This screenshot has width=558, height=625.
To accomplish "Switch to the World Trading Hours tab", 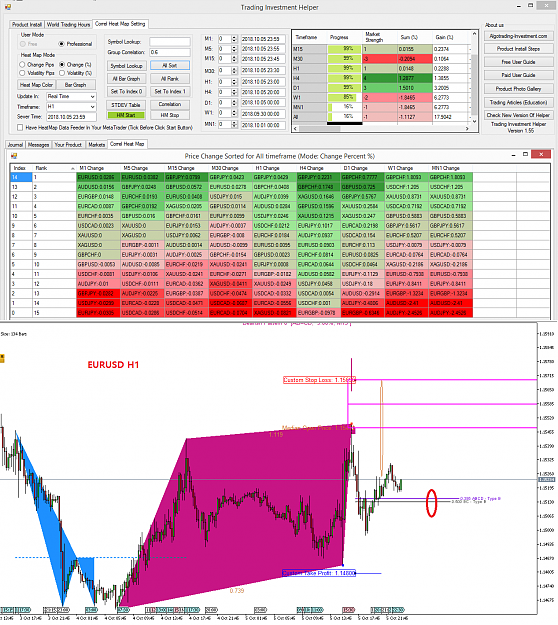I will click(69, 25).
